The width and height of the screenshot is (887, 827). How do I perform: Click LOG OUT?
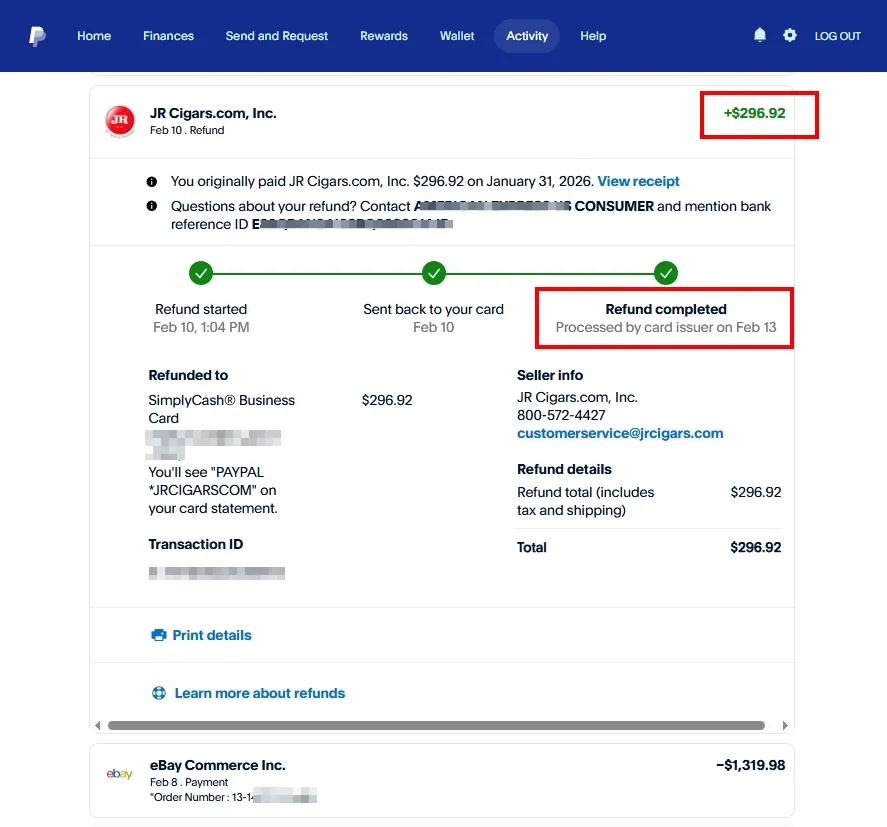coord(837,36)
